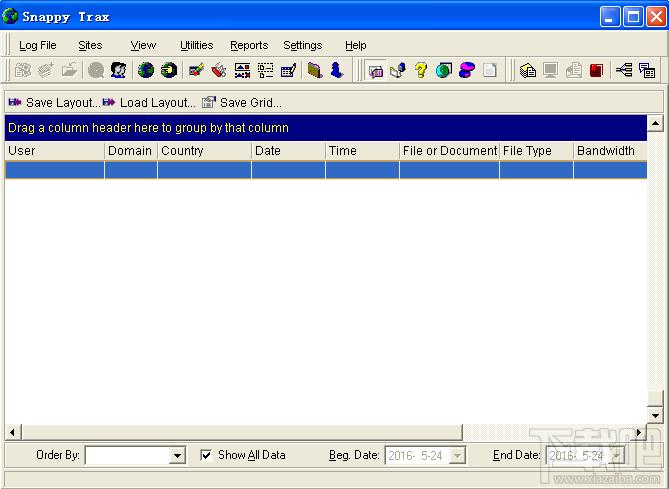Click Load Layout... button
669x489 pixels.
click(149, 102)
